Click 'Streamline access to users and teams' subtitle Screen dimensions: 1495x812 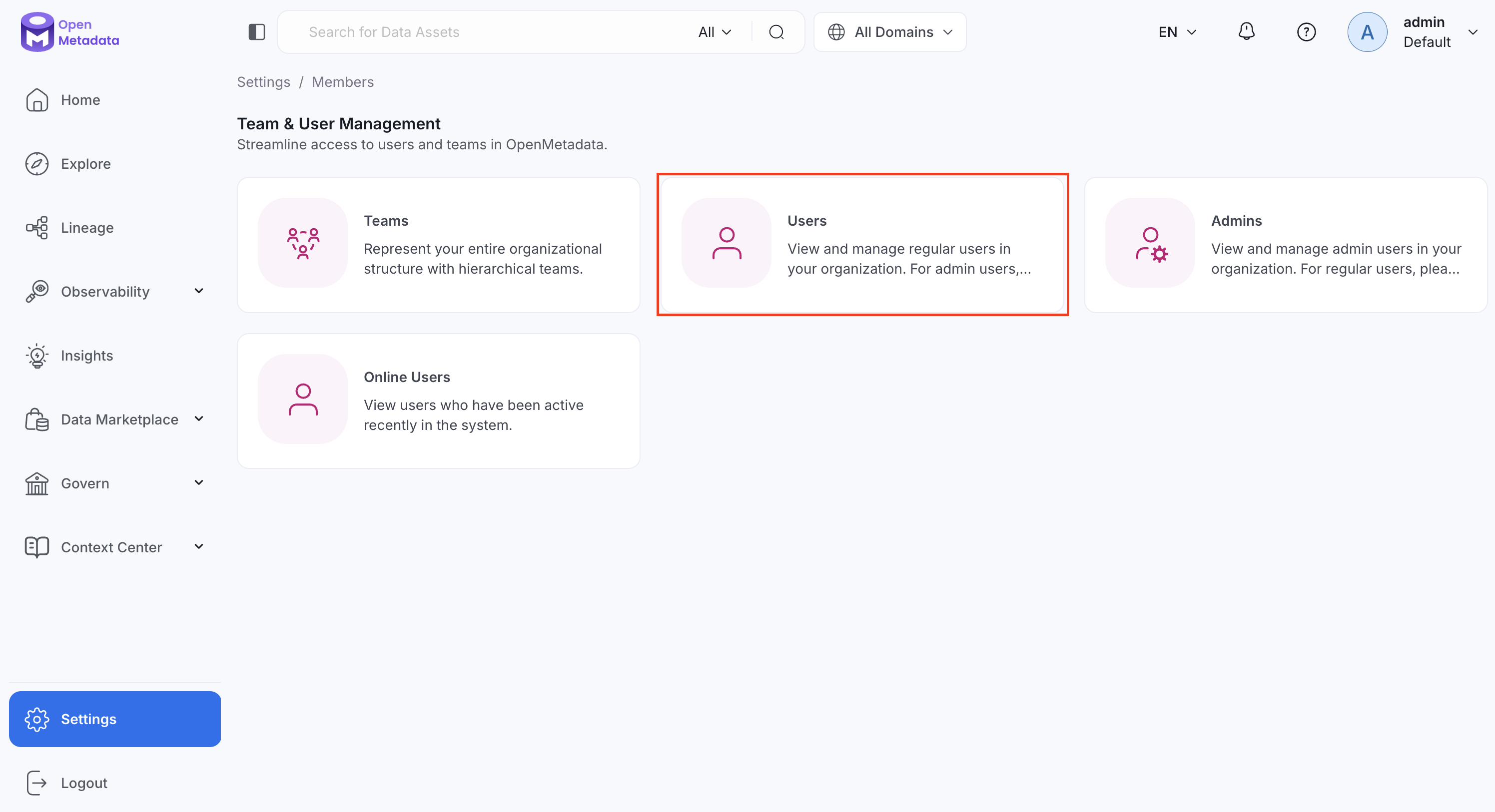pyautogui.click(x=422, y=144)
